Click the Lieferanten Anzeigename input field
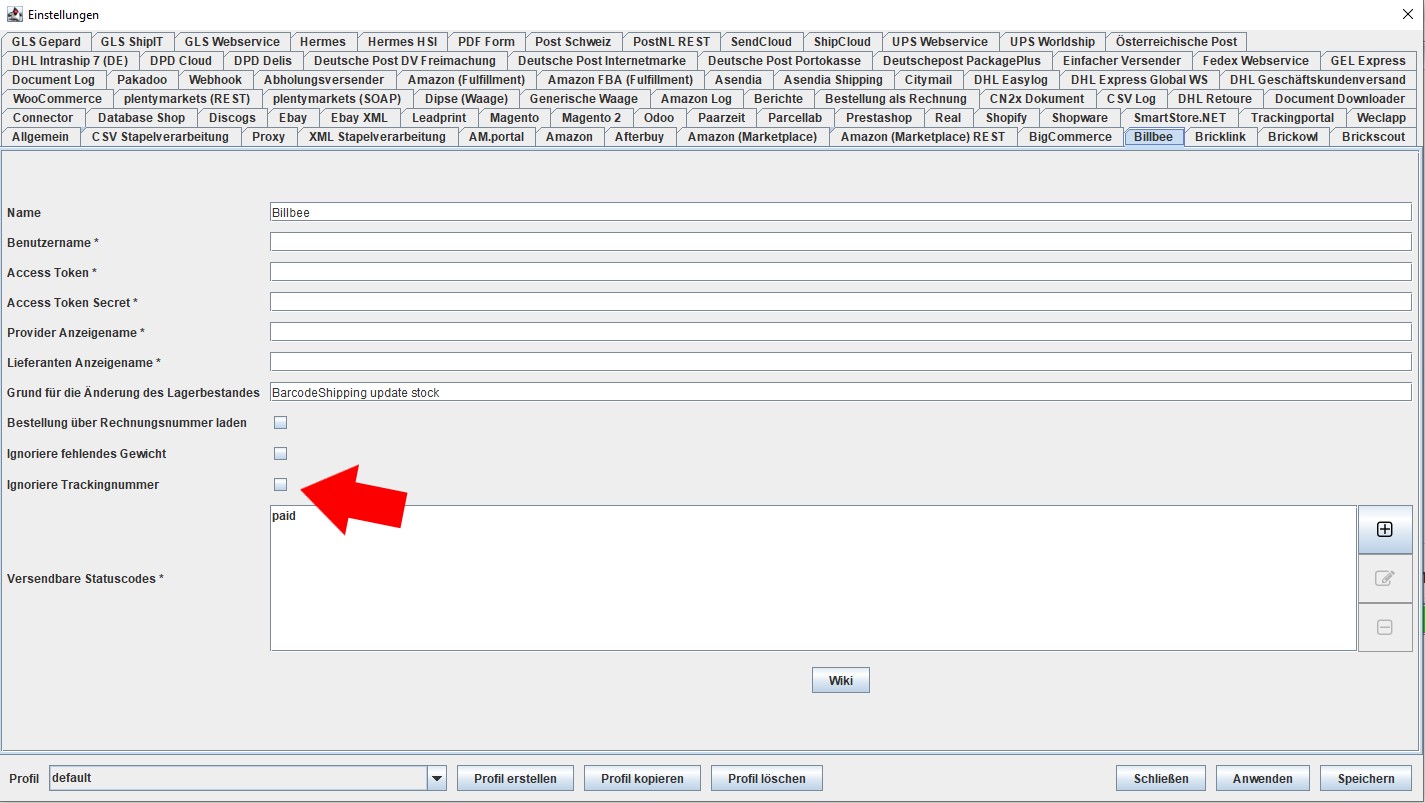 coord(841,362)
